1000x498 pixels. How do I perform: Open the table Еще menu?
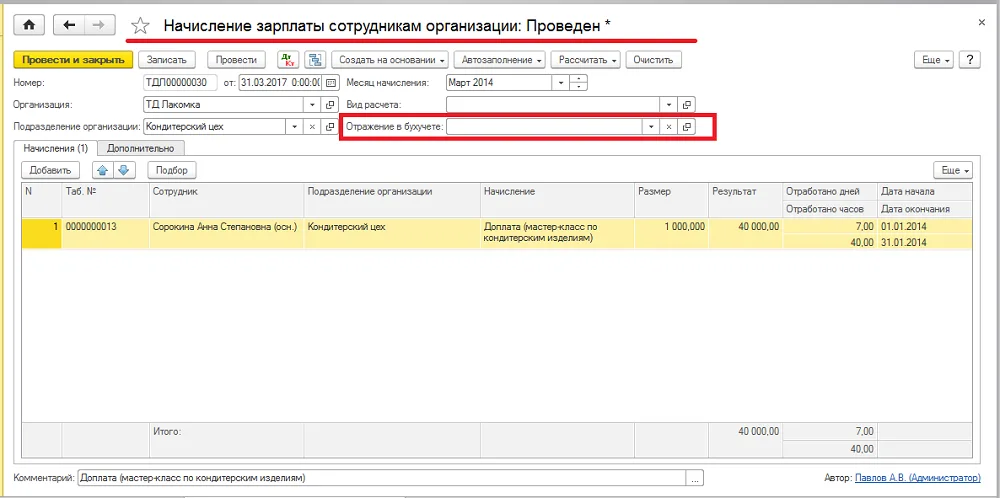[953, 170]
